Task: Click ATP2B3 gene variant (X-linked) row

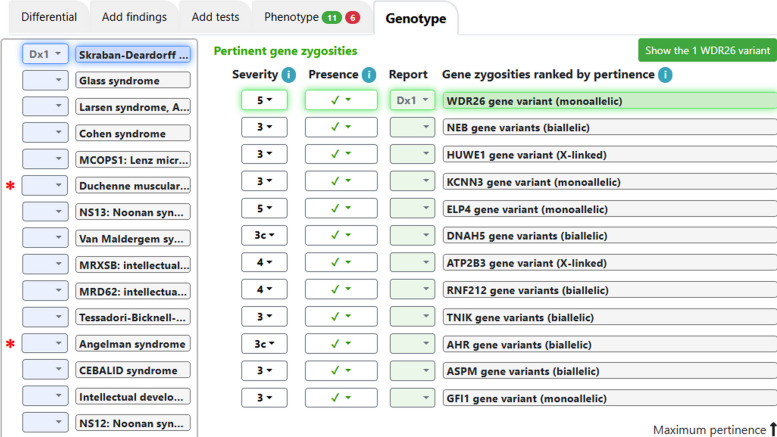Action: (x=610, y=263)
